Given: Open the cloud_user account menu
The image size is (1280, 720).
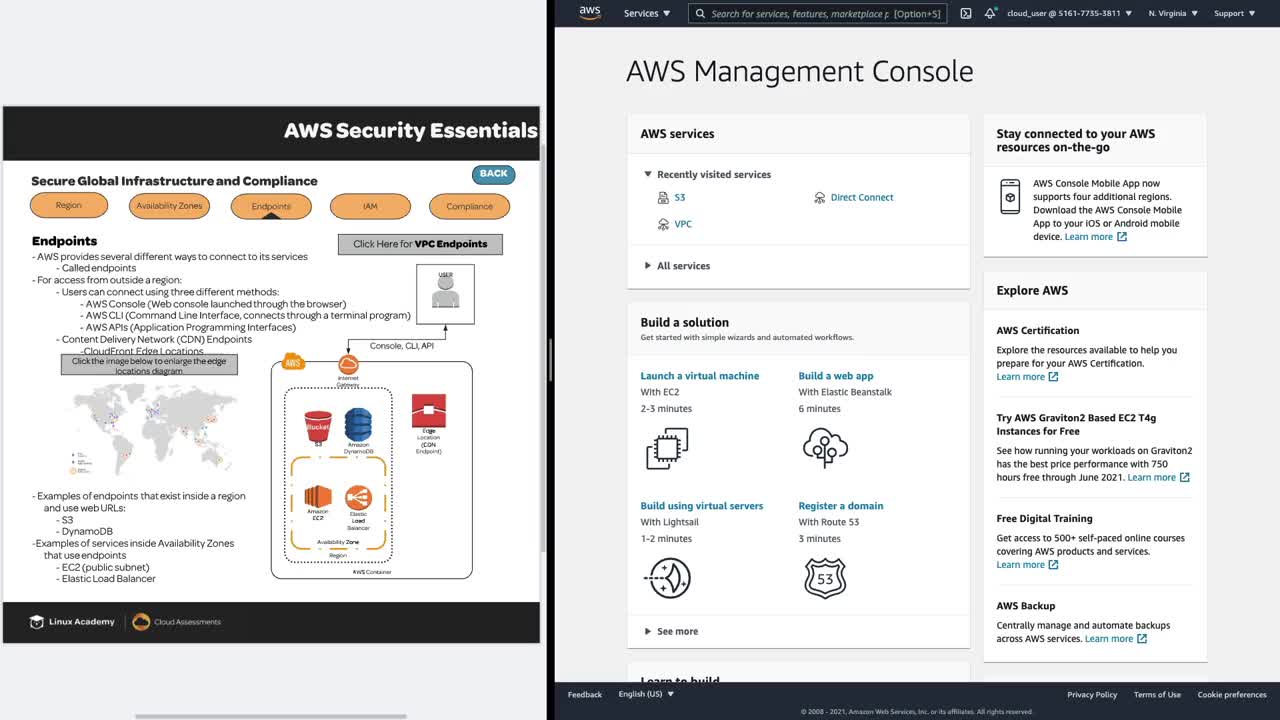Looking at the screenshot, I should click(1069, 14).
